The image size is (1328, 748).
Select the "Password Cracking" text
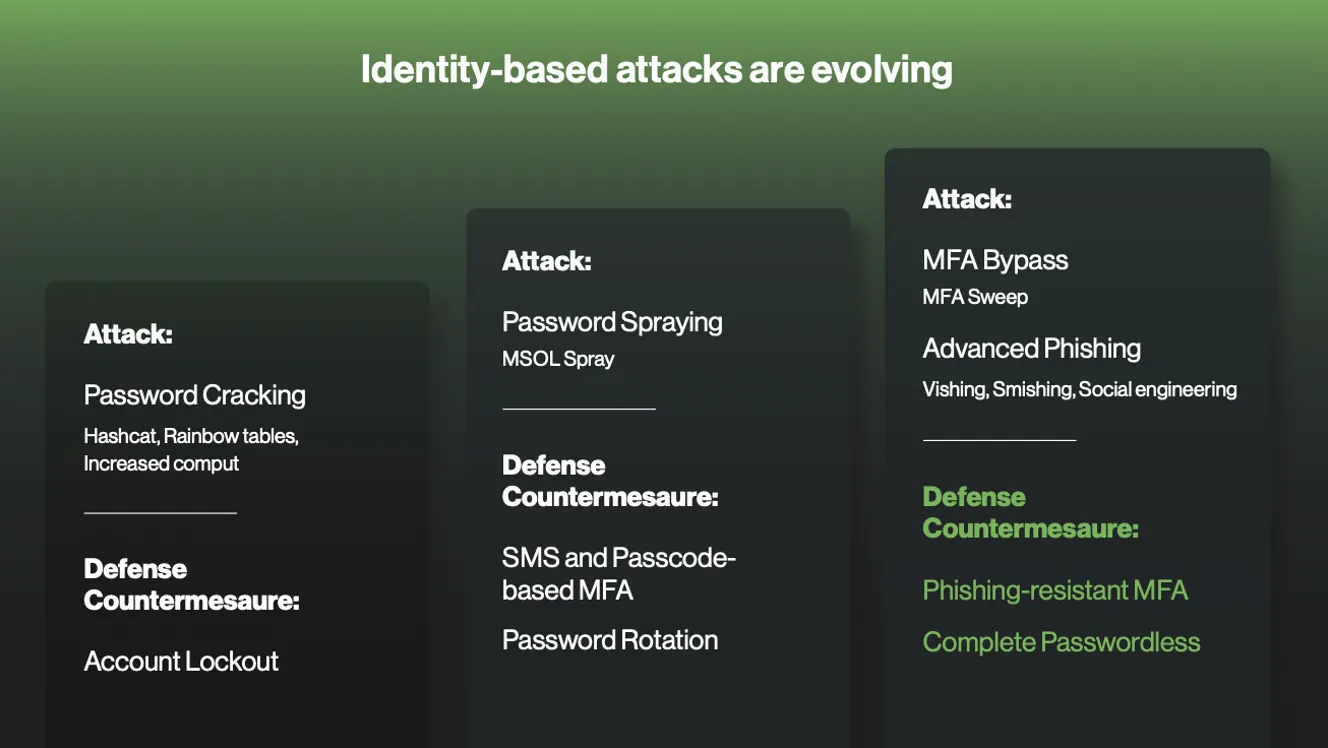coord(195,395)
